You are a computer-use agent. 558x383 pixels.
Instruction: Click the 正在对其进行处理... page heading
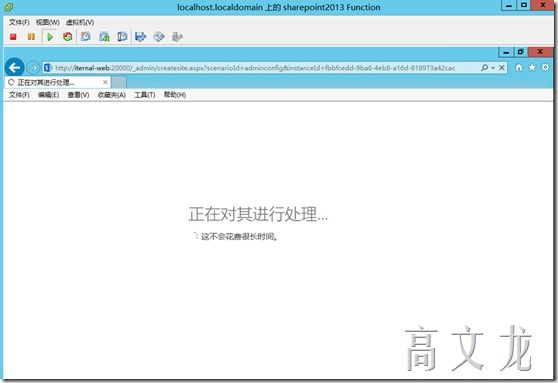click(x=258, y=214)
